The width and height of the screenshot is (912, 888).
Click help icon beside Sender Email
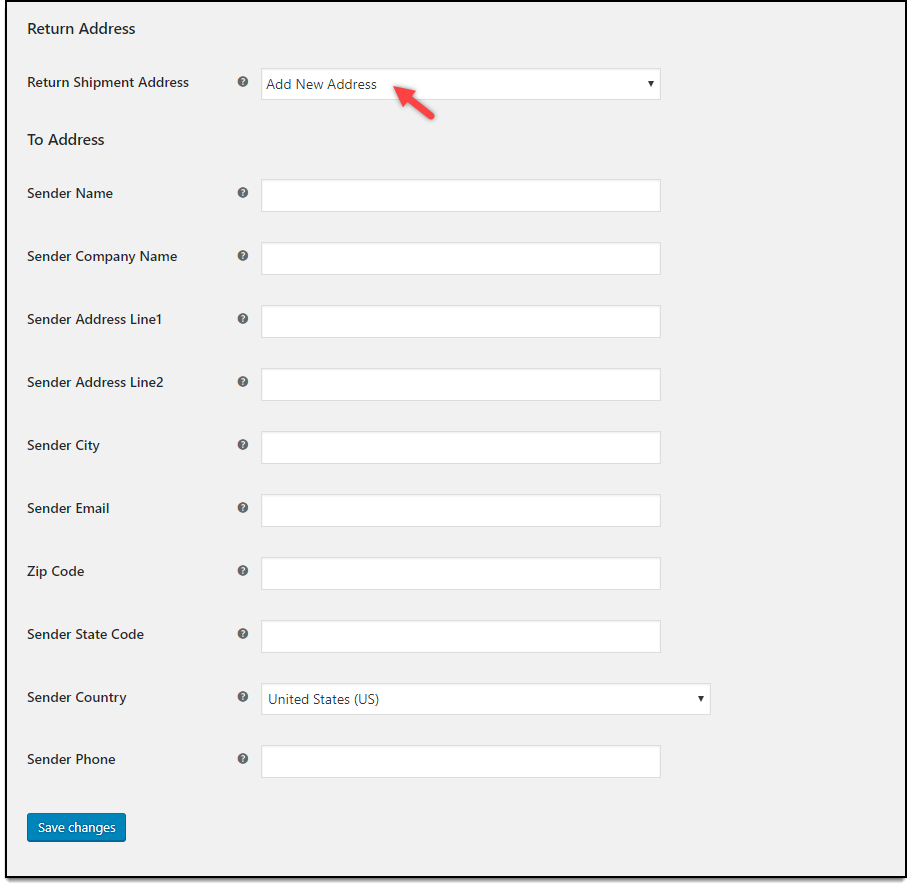[243, 508]
